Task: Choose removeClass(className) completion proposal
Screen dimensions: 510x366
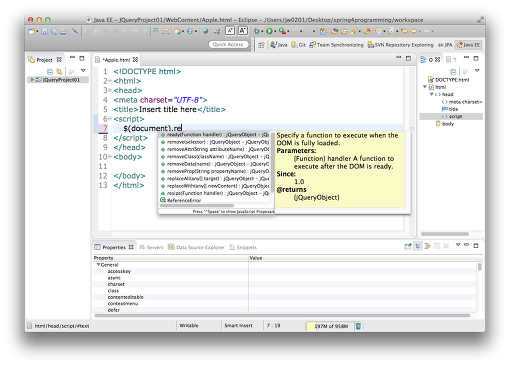Action: point(215,157)
